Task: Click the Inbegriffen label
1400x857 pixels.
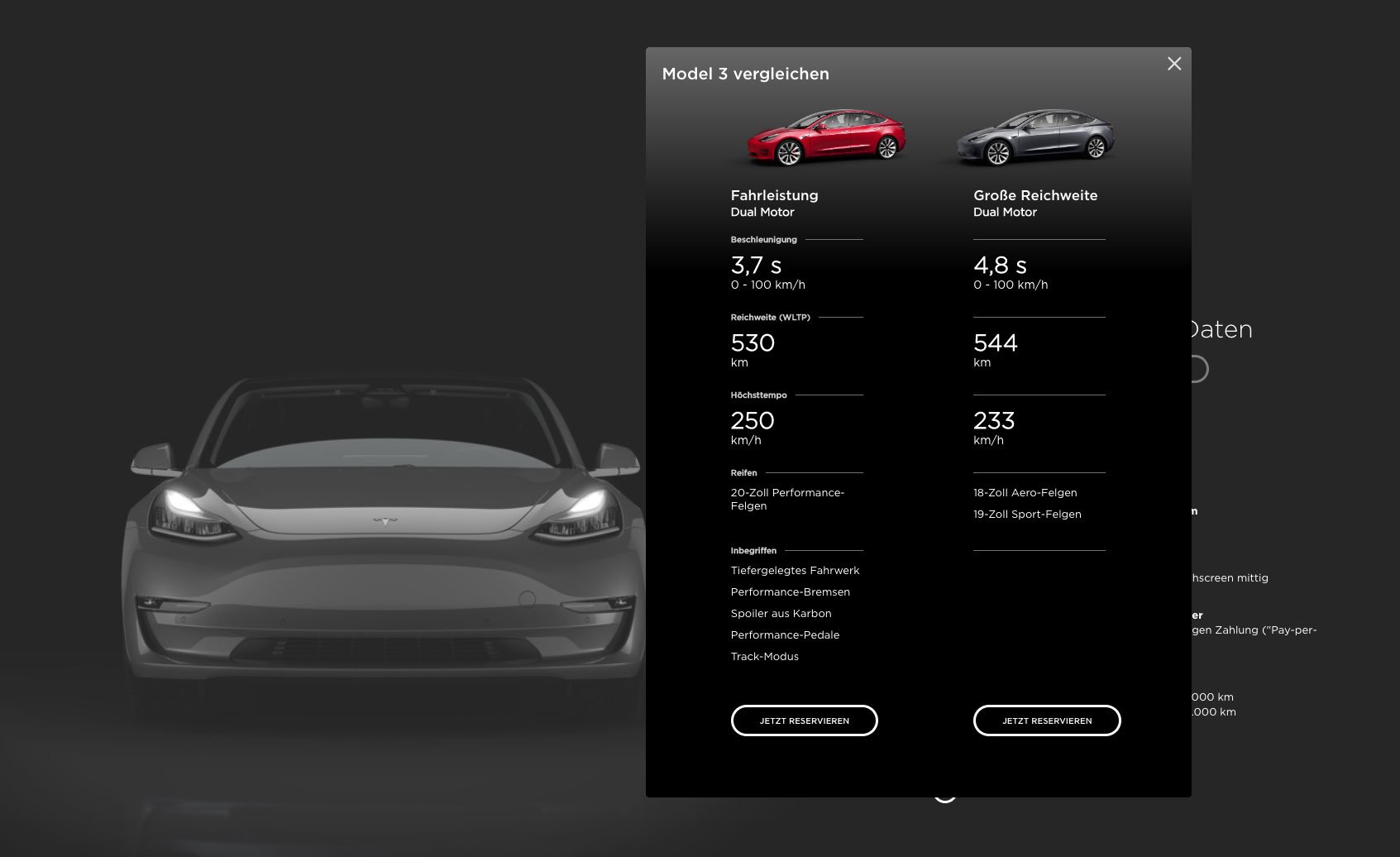Action: point(753,551)
